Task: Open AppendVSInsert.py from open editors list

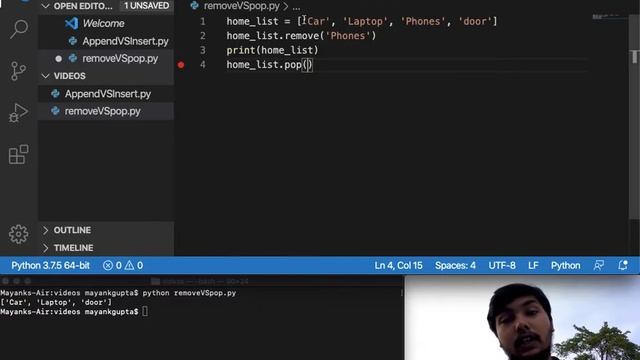Action: point(125,41)
